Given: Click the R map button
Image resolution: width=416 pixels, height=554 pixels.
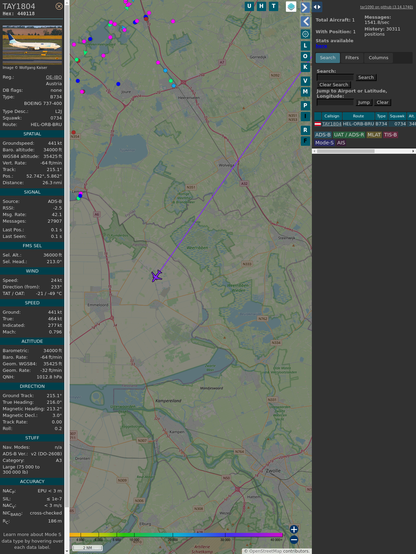Looking at the screenshot, I should pos(305,130).
